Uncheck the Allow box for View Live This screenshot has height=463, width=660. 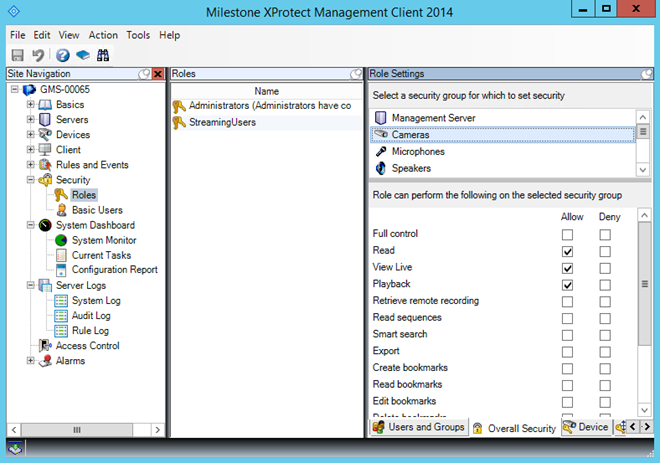coord(568,268)
